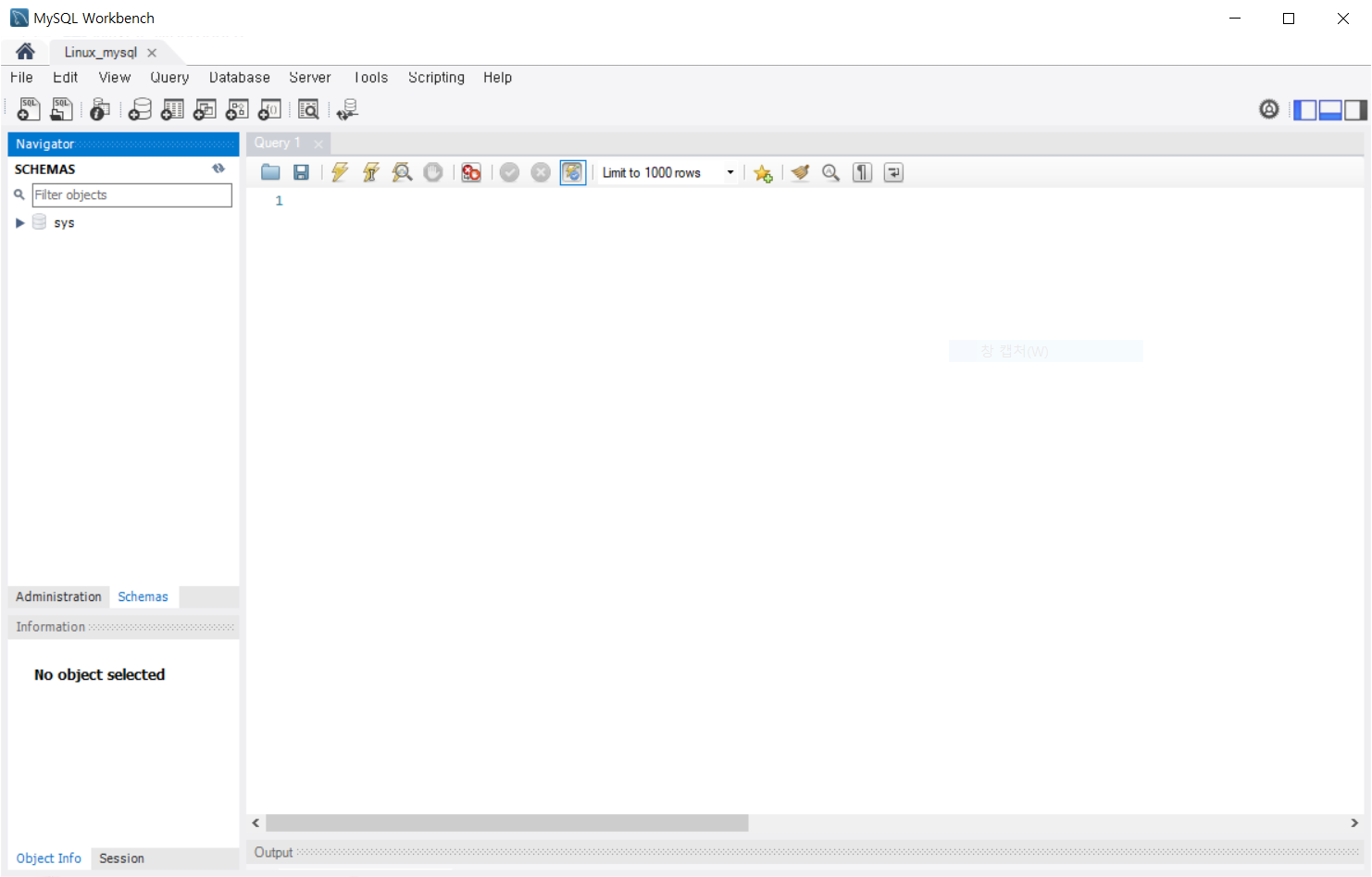Switch to the Session tab
The width and height of the screenshot is (1372, 877).
[x=121, y=858]
